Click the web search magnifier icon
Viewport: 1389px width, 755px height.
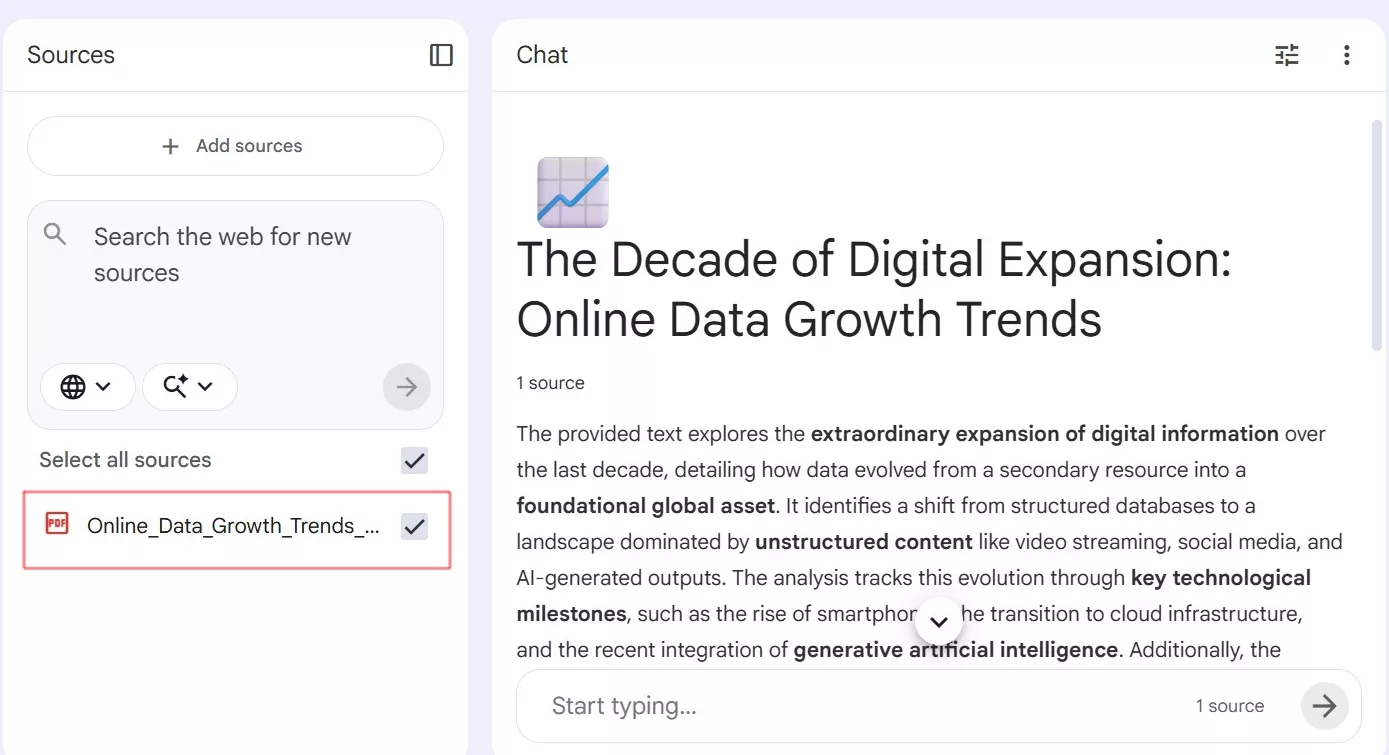pyautogui.click(x=55, y=232)
